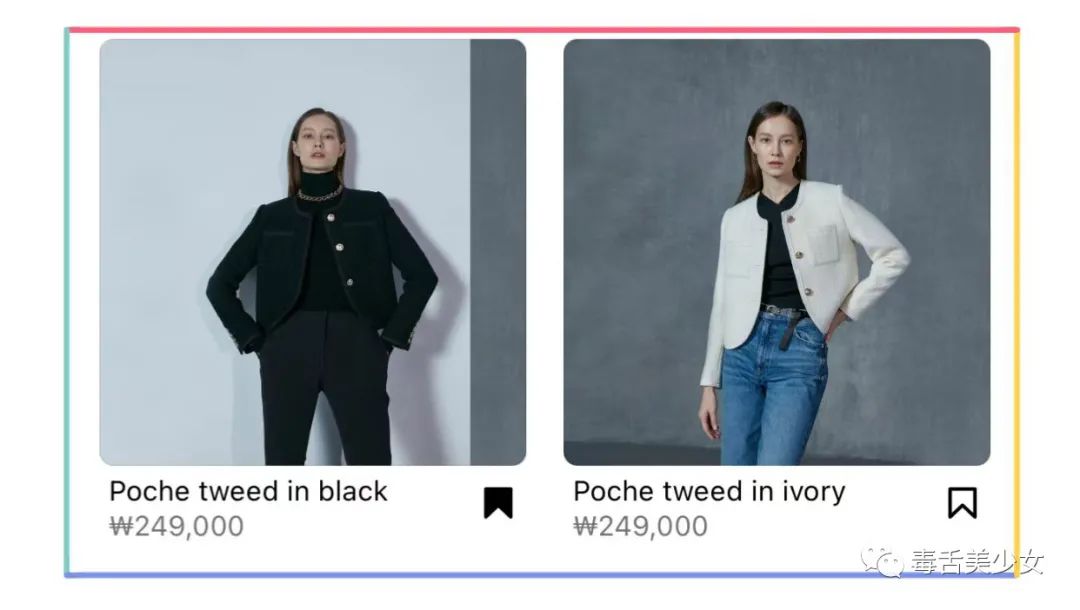Viewport: 1080px width, 610px height.
Task: Click the dark gray panel beside black-jacket model
Action: pyautogui.click(x=498, y=252)
